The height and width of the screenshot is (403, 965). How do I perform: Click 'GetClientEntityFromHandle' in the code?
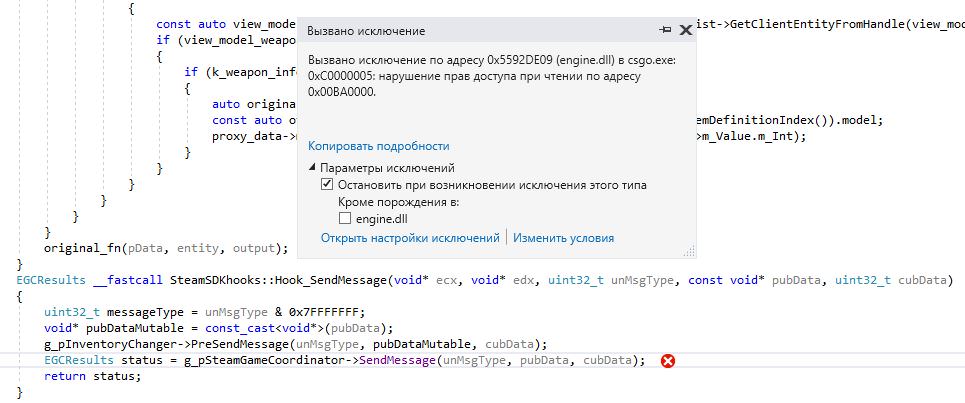811,23
